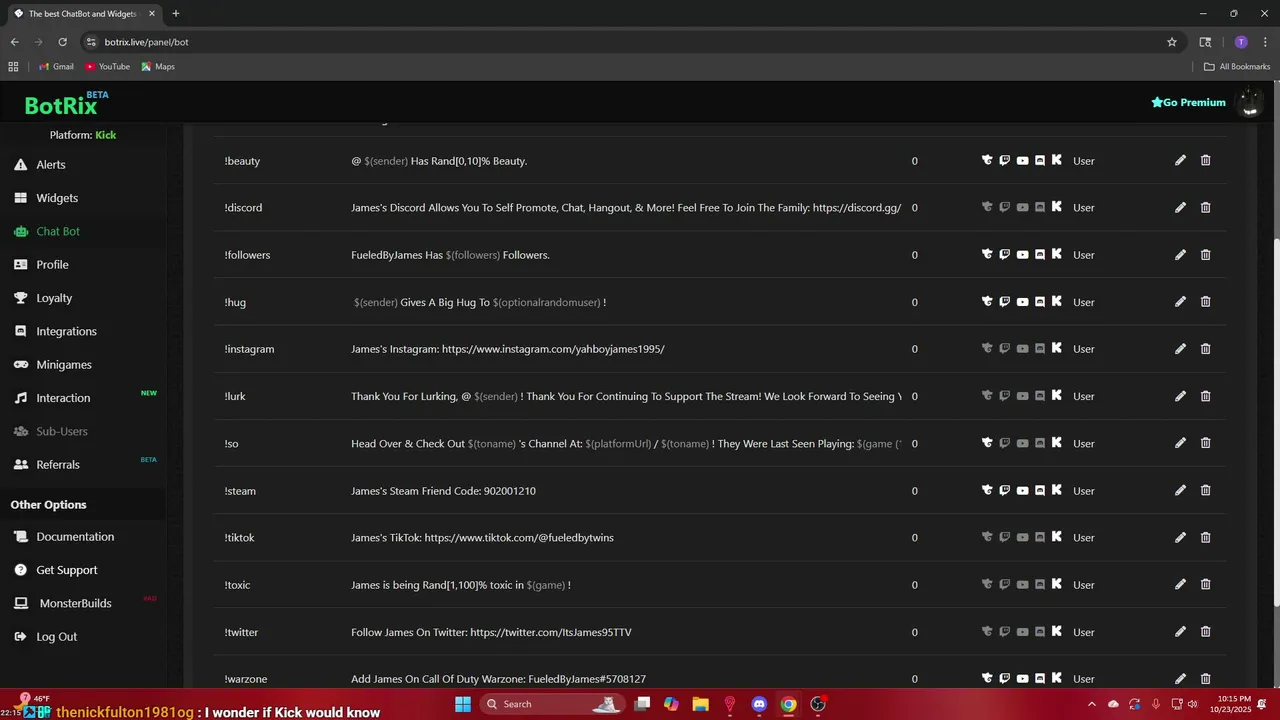Bookmark this page with the star icon
The image size is (1280, 720).
[x=1172, y=42]
